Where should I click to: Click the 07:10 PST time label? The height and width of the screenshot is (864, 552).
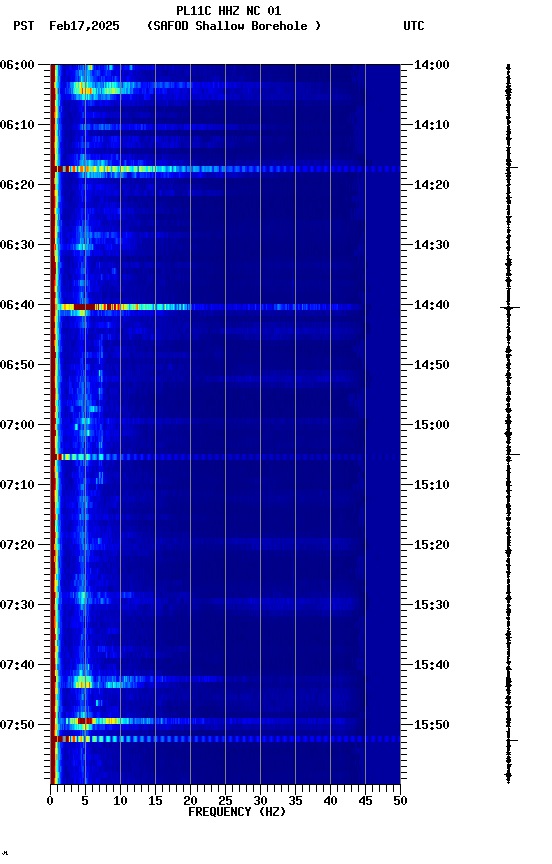pos(17,485)
